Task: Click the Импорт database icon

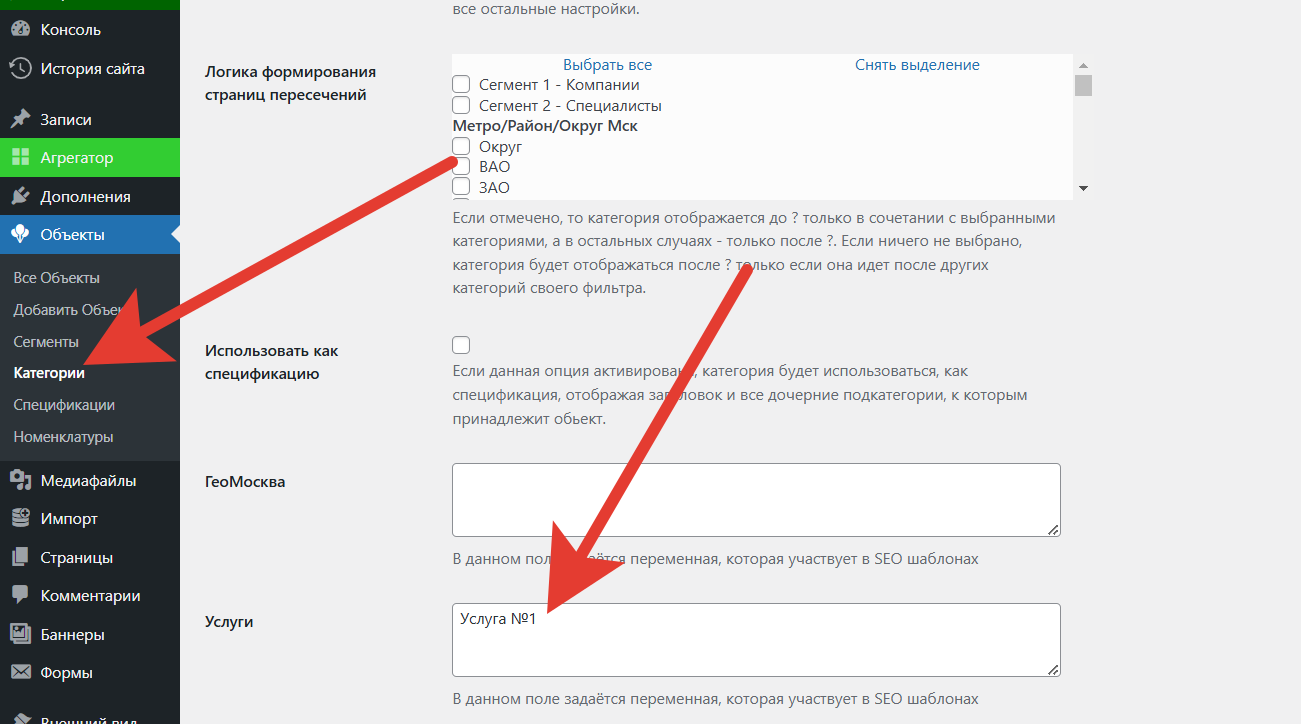Action: click(x=20, y=519)
